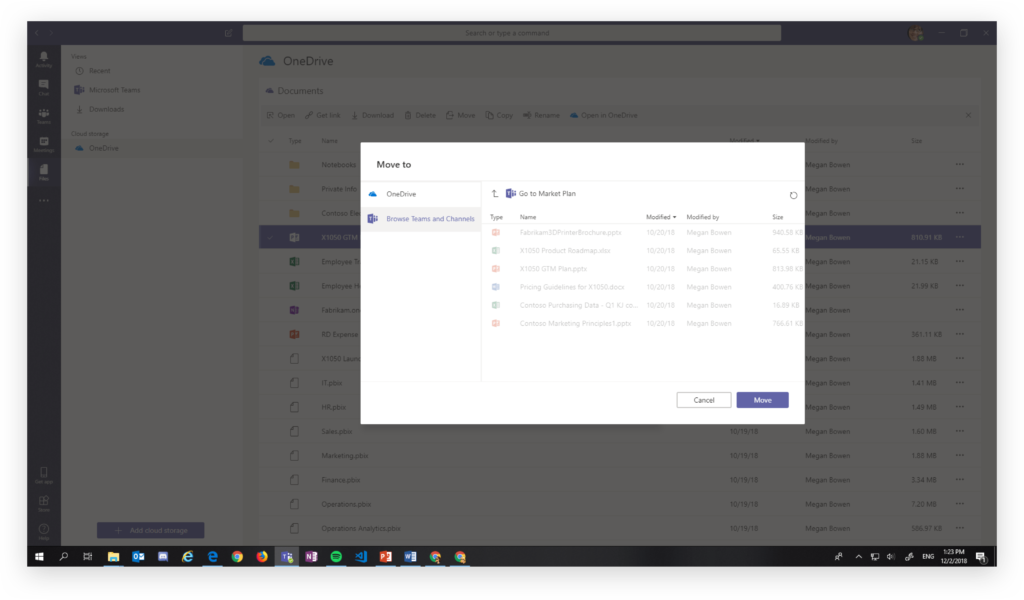Click Documents breadcrumb in OneDrive view
Screen dimensions: 1024x600
(x=300, y=91)
